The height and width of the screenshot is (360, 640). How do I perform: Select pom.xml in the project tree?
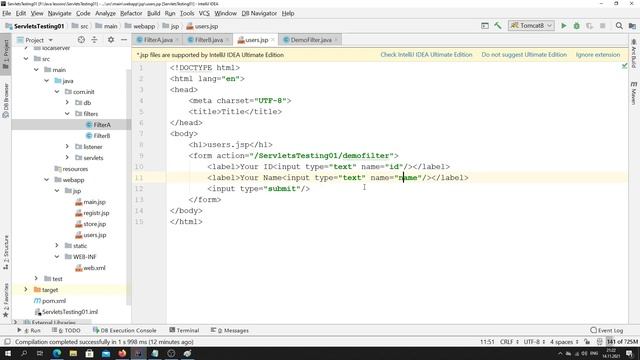(50, 301)
